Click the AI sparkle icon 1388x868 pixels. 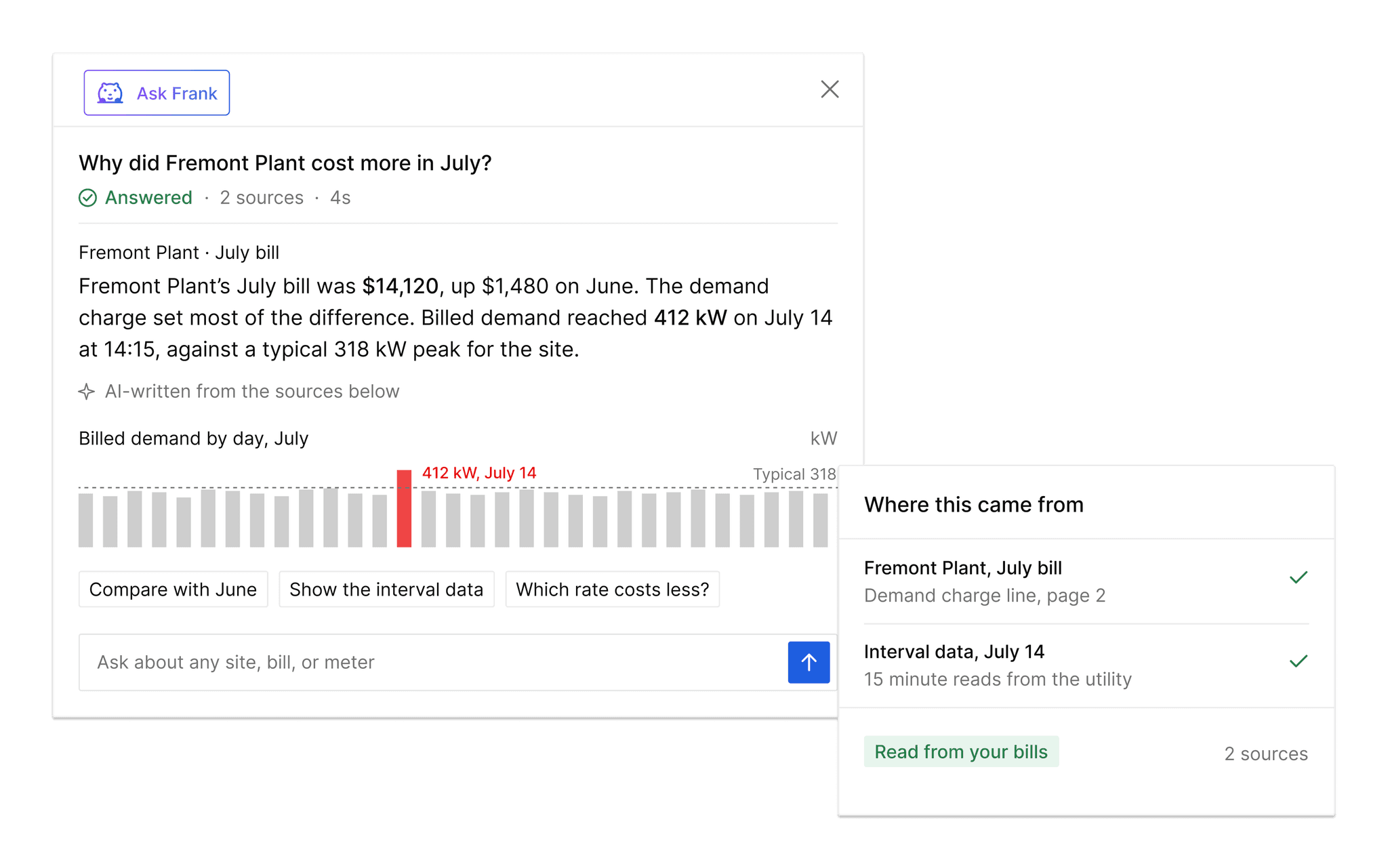point(87,392)
